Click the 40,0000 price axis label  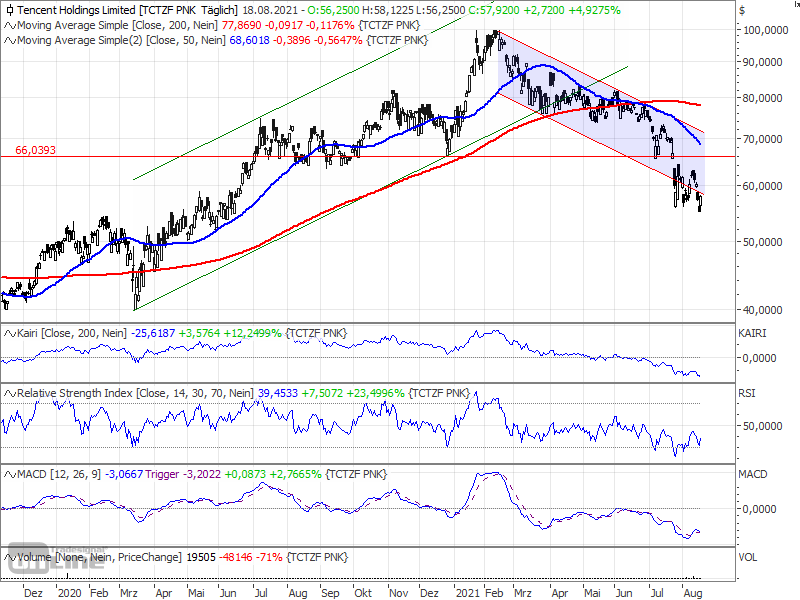[x=763, y=310]
